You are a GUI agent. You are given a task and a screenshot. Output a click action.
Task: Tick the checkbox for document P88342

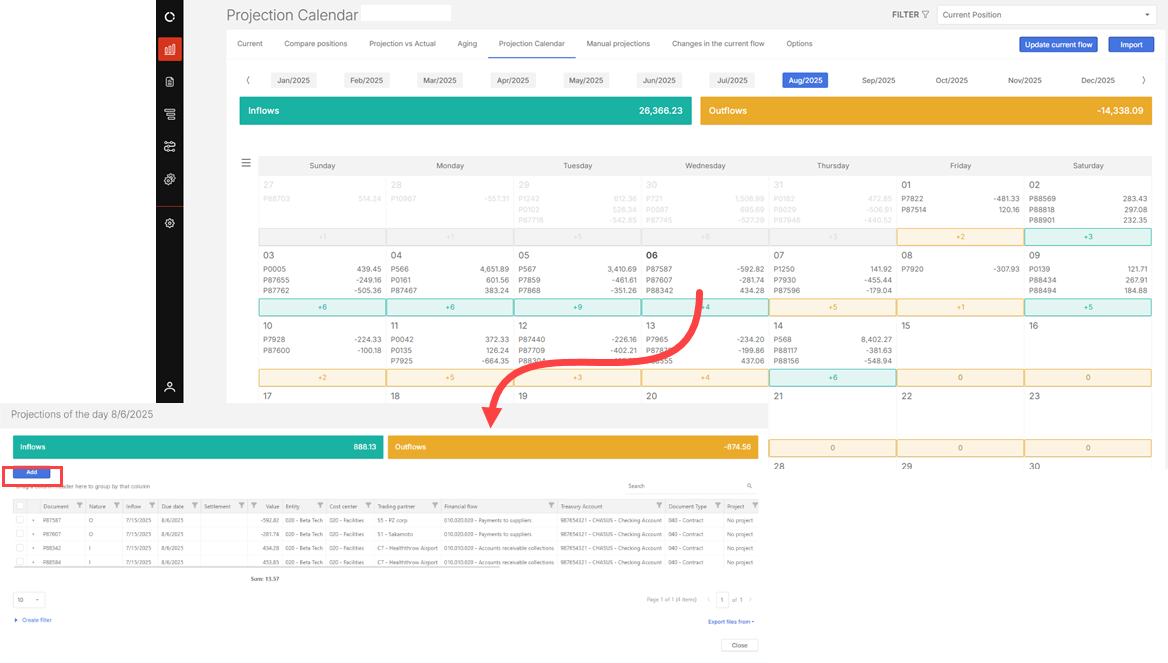pos(21,548)
